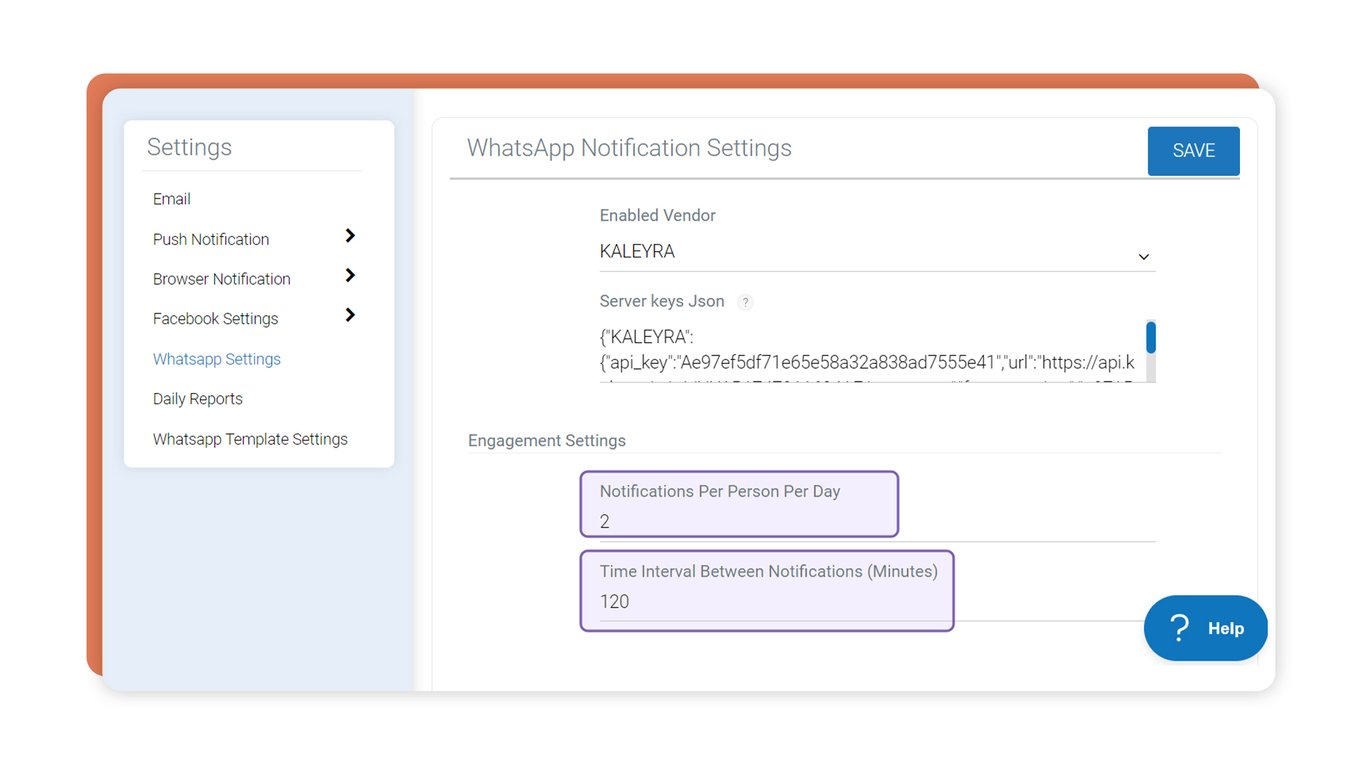Click the Help circle icon

click(1179, 628)
